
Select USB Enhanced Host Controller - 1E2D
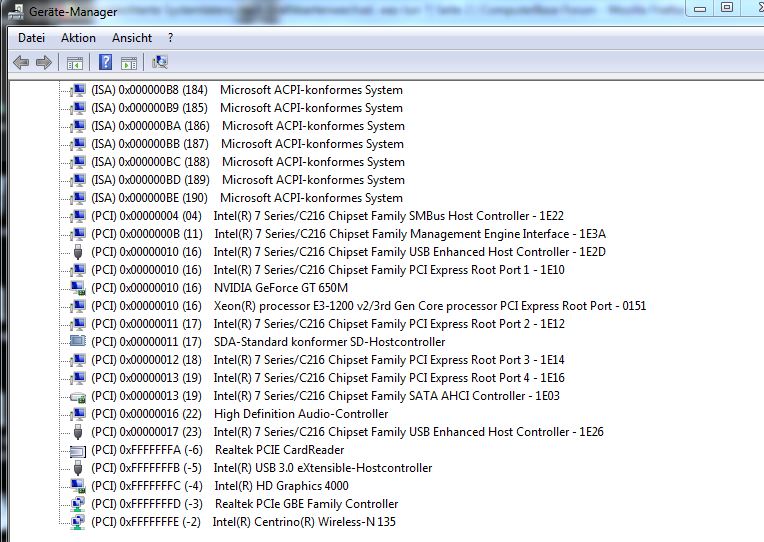pyautogui.click(x=348, y=252)
